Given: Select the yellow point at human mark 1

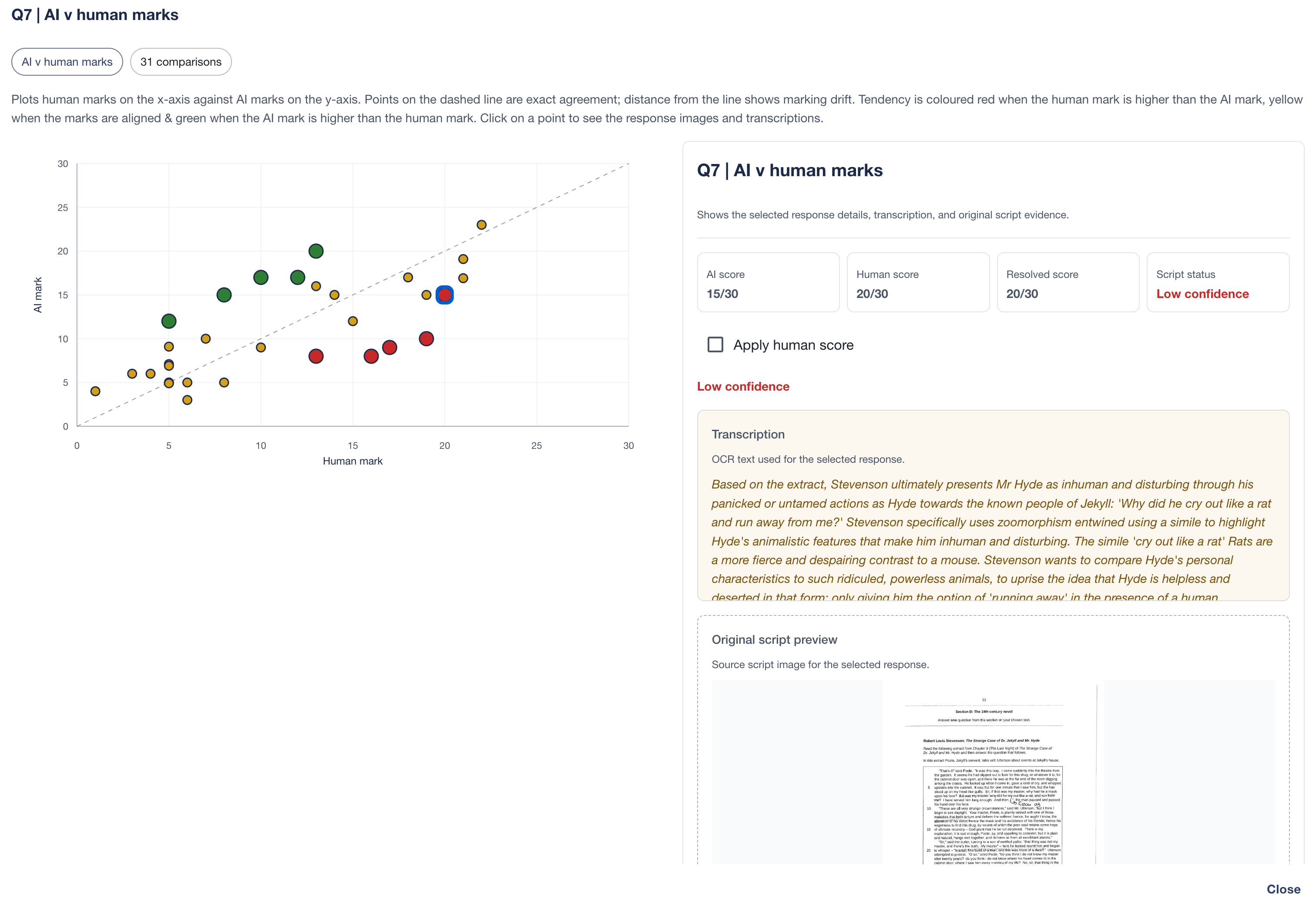Looking at the screenshot, I should tap(95, 391).
